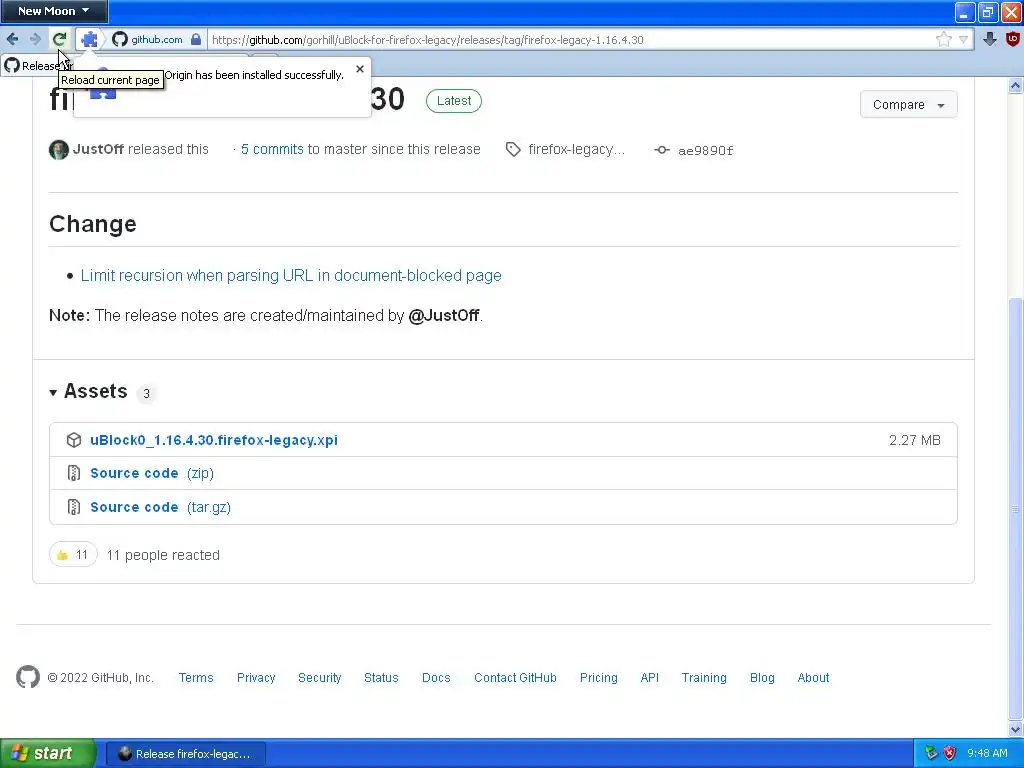Open the Compare dropdown
The height and width of the screenshot is (768, 1024).
click(908, 104)
